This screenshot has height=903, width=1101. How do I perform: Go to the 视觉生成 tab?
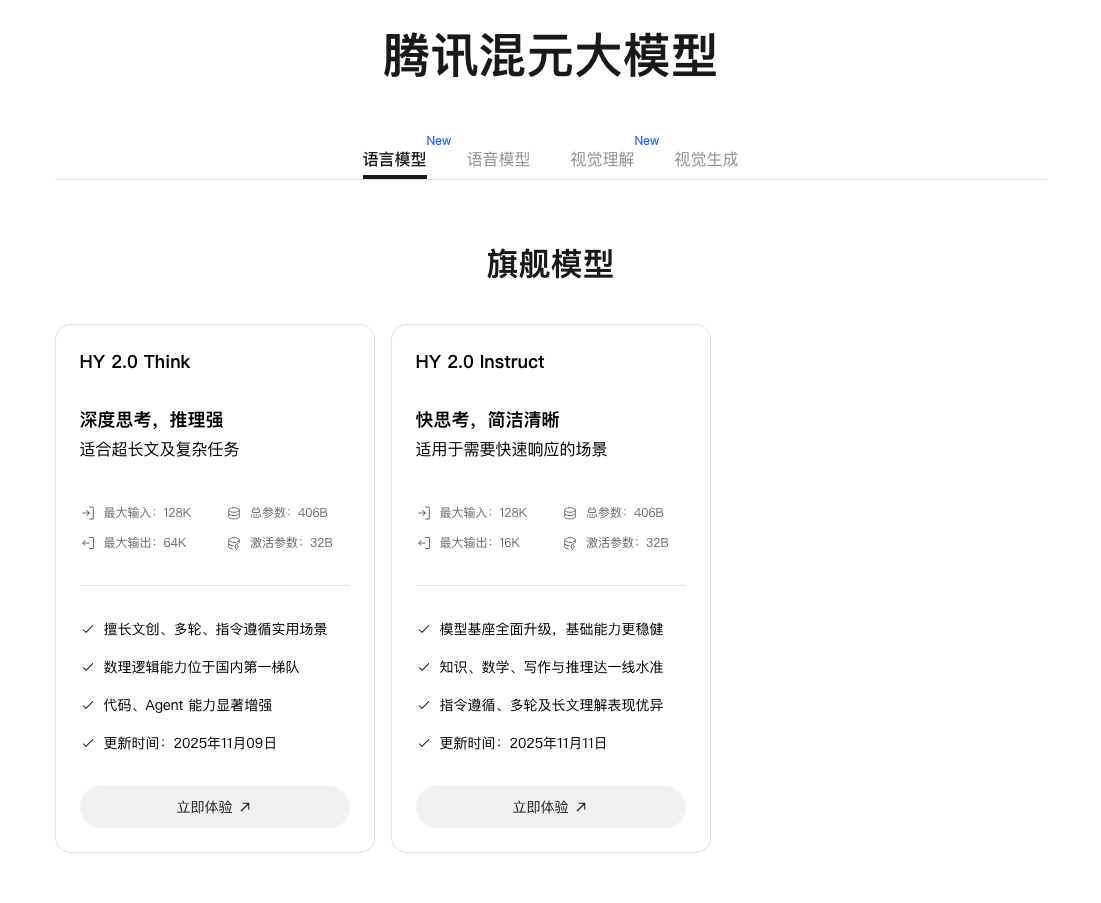706,159
